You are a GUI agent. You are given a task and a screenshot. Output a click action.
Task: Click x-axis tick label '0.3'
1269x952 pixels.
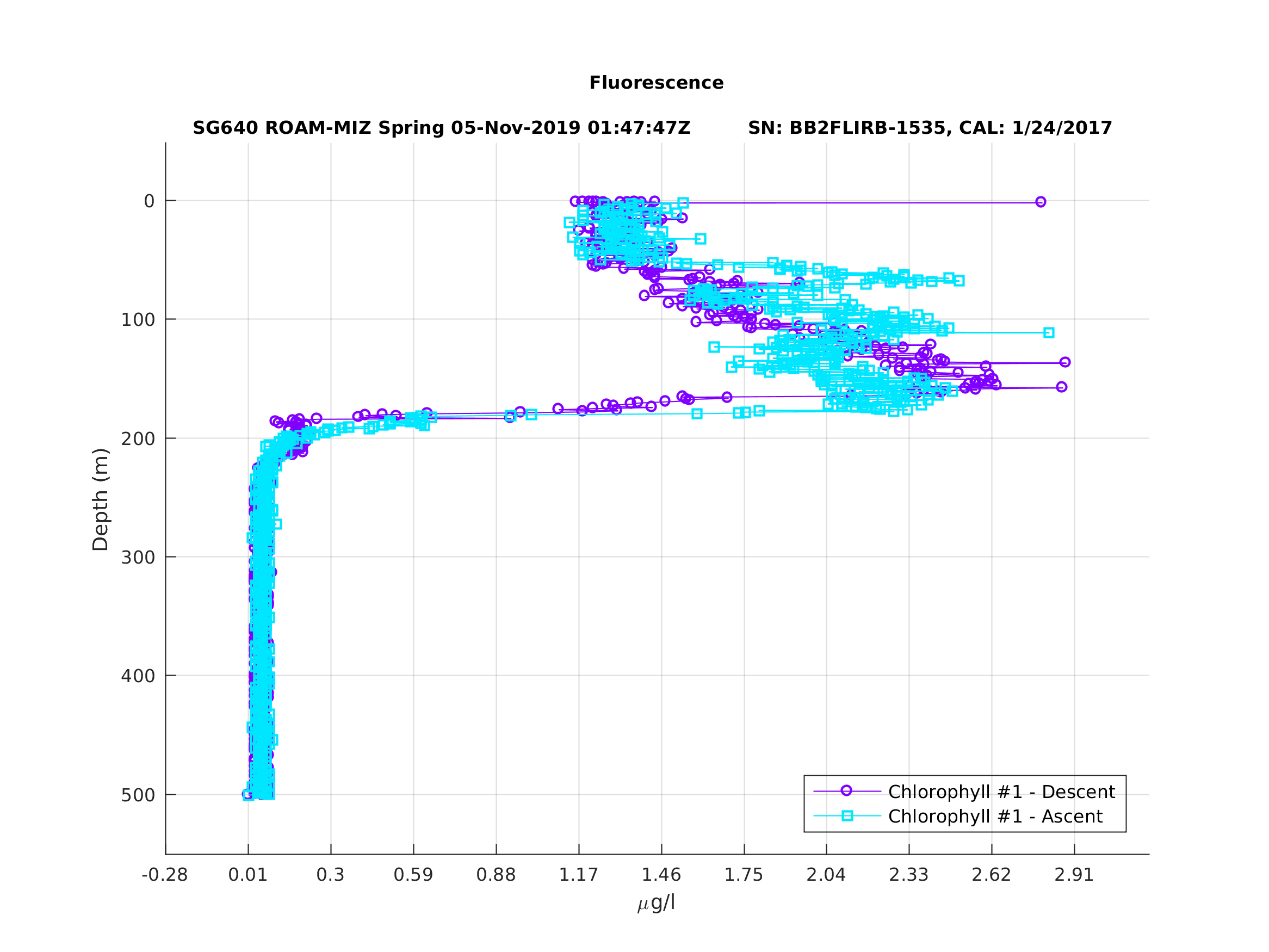pyautogui.click(x=331, y=875)
